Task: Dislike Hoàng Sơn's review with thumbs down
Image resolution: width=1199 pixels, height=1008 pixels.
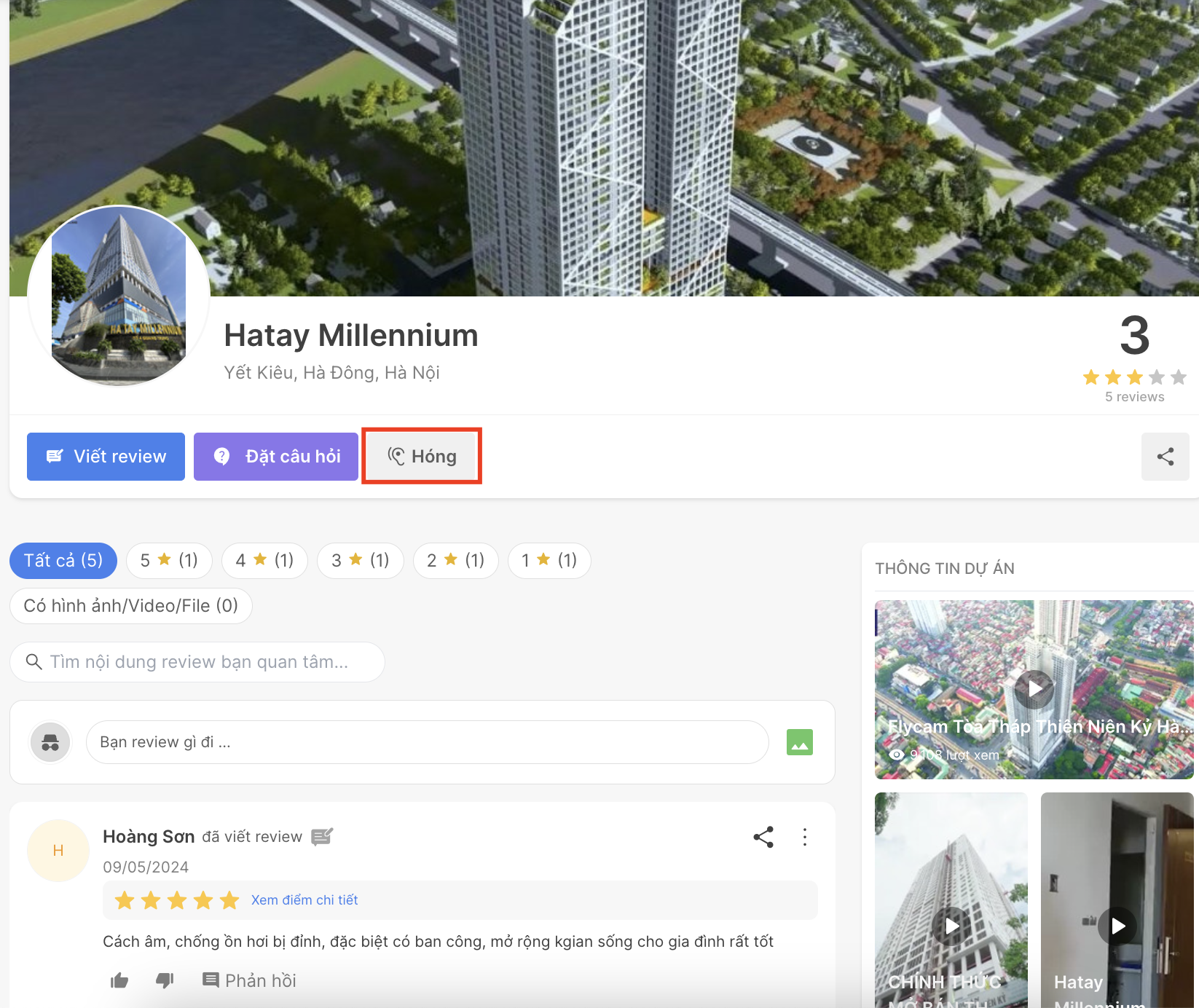Action: 165,980
